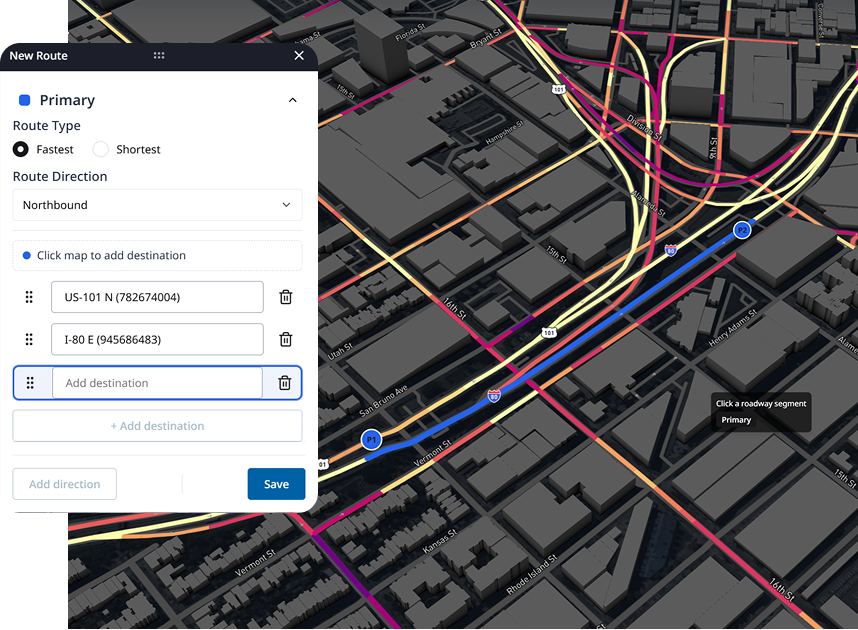Delete the US-101 N destination
The width and height of the screenshot is (858, 630).
pyautogui.click(x=285, y=297)
